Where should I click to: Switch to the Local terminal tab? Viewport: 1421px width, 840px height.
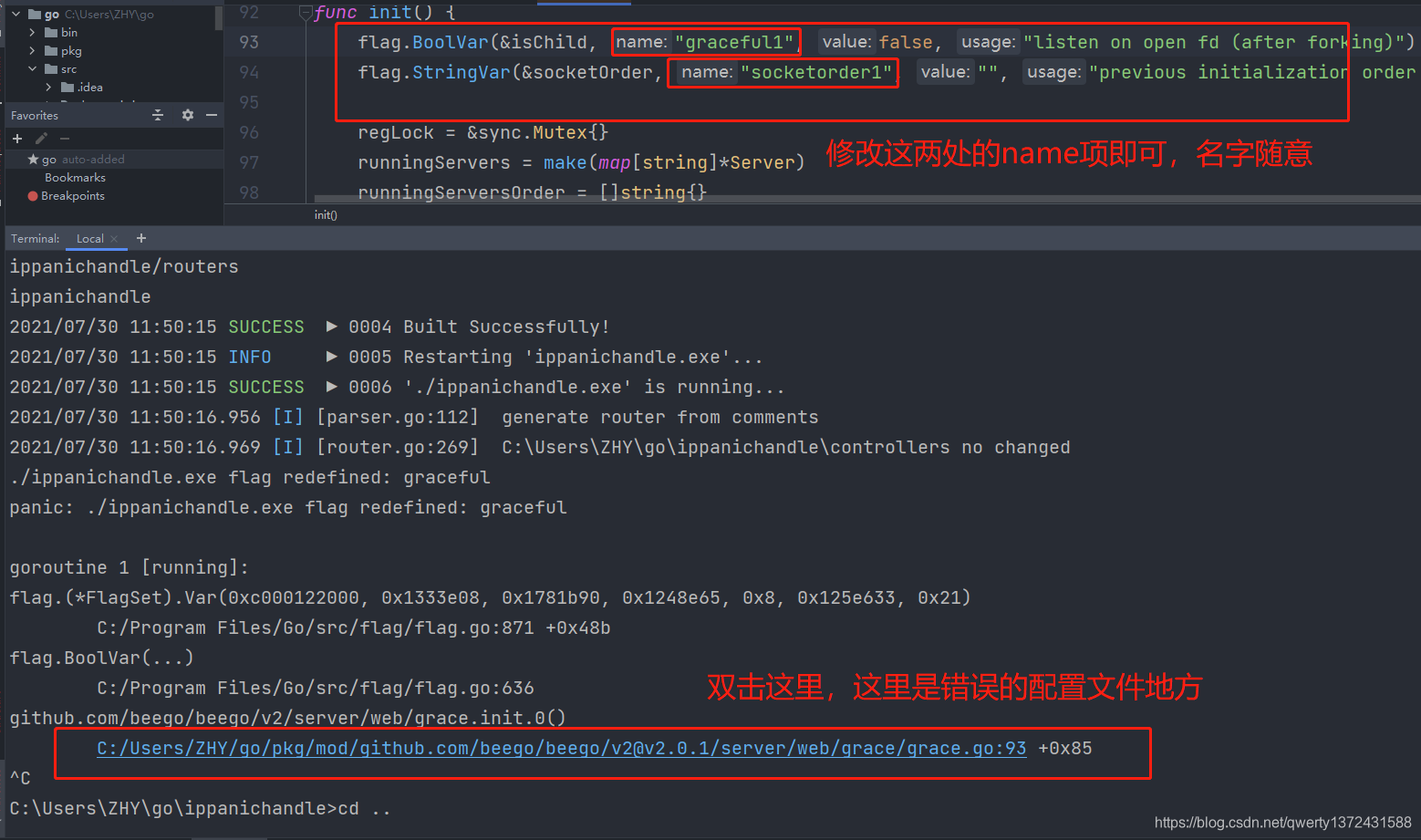pos(89,238)
